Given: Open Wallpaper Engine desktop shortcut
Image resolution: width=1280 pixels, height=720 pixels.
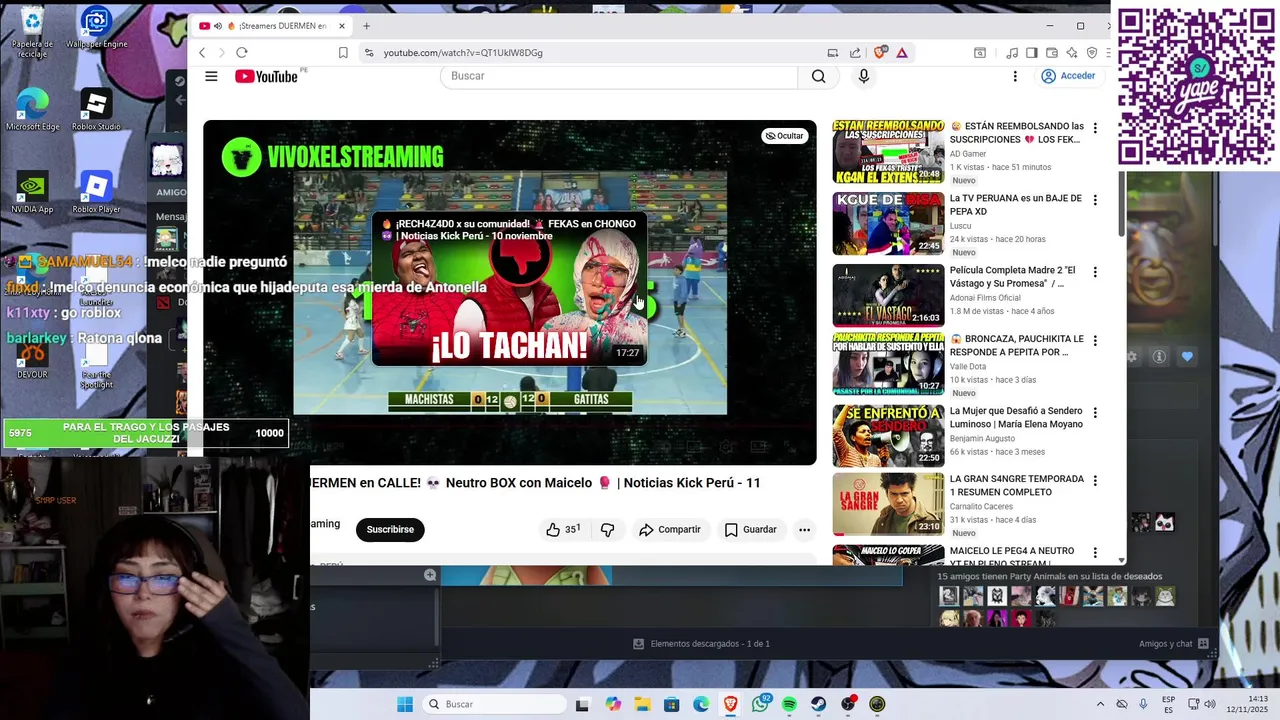Looking at the screenshot, I should coord(96,28).
